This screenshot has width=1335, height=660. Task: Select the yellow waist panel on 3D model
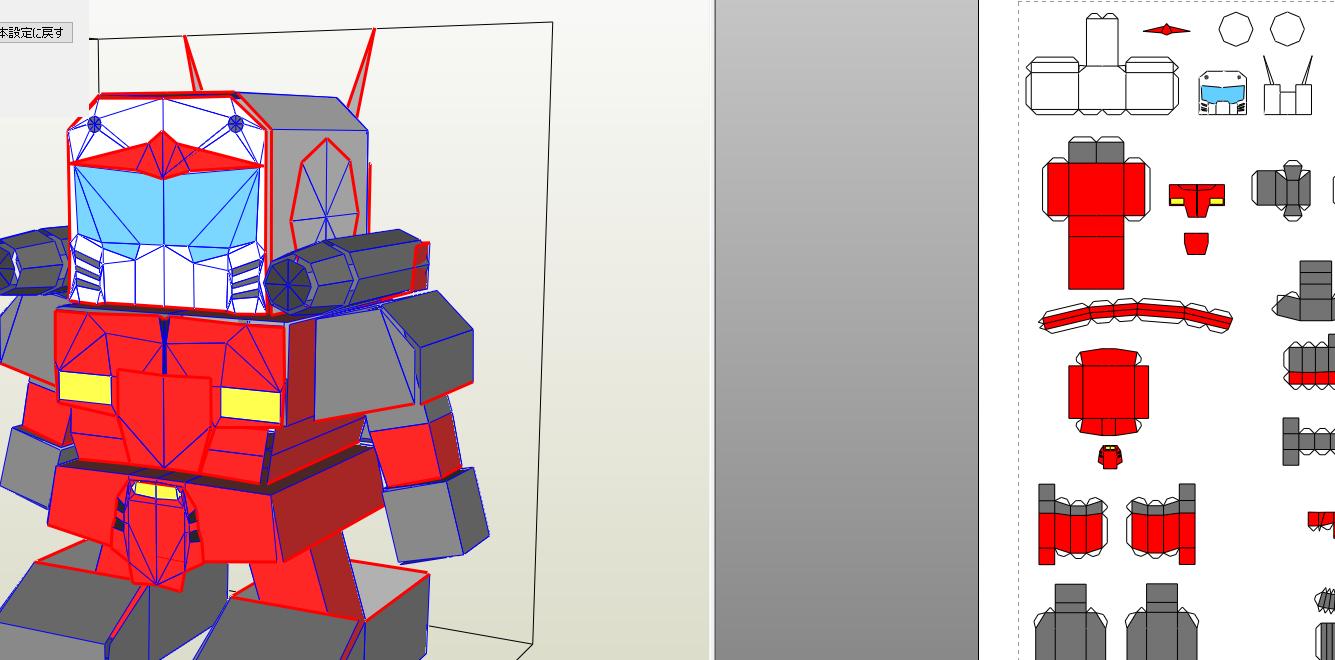pos(157,491)
